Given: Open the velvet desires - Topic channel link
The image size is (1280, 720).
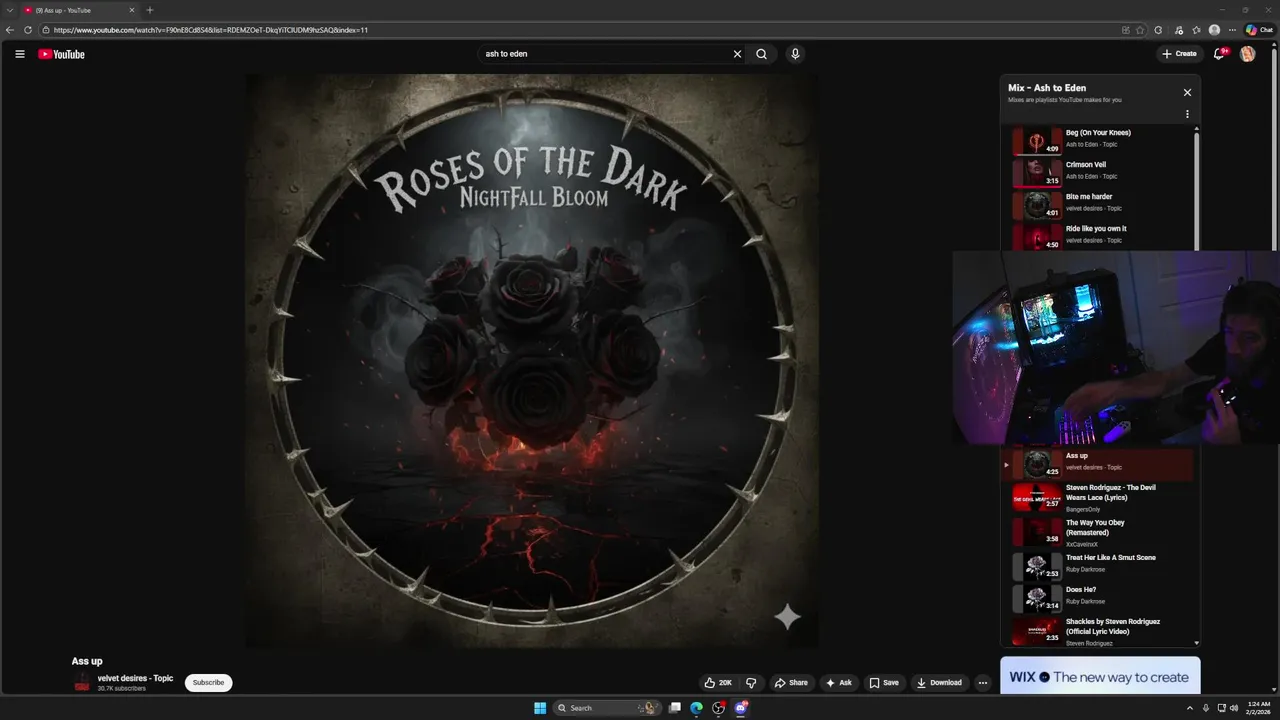Looking at the screenshot, I should click(x=135, y=678).
